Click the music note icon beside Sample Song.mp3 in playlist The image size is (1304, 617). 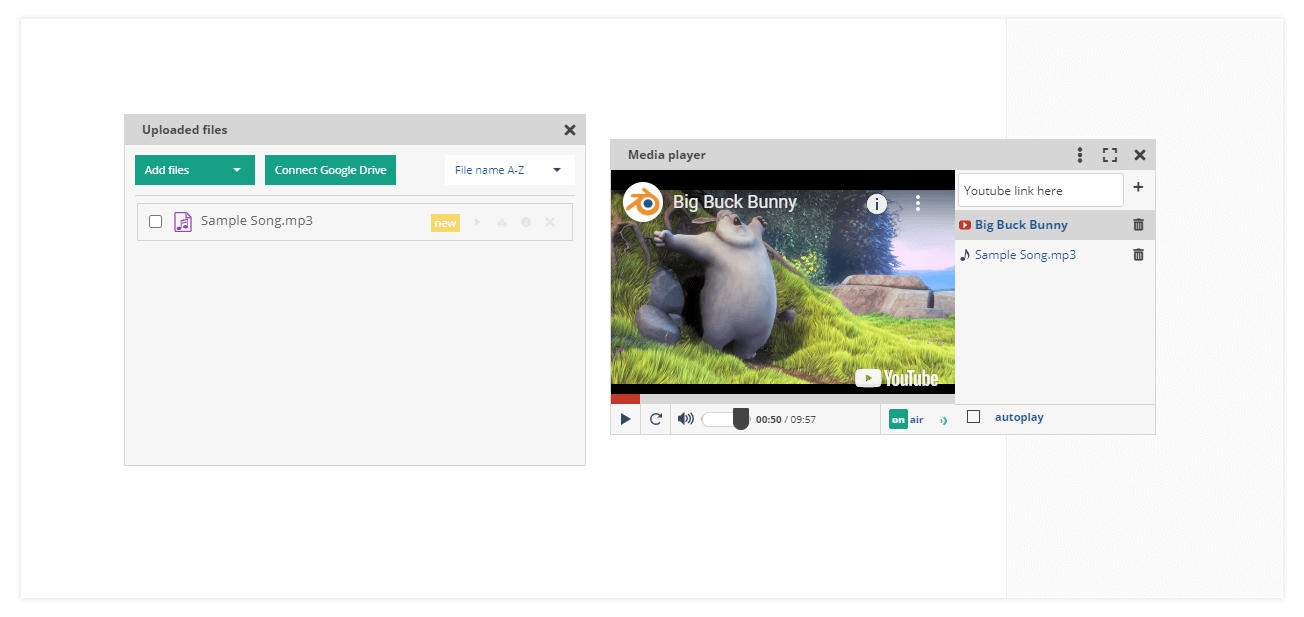965,255
